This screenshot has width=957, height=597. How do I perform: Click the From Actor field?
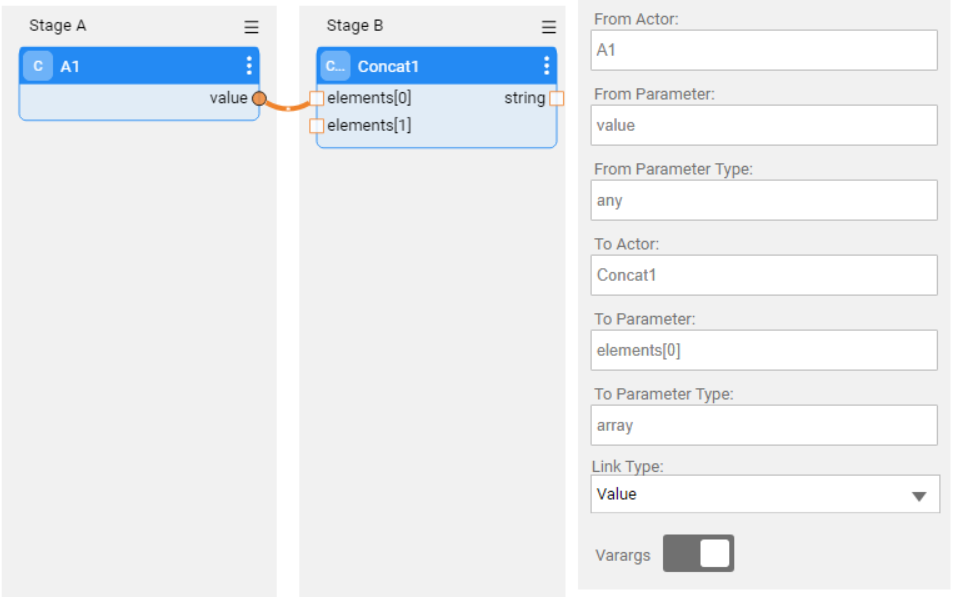point(764,50)
